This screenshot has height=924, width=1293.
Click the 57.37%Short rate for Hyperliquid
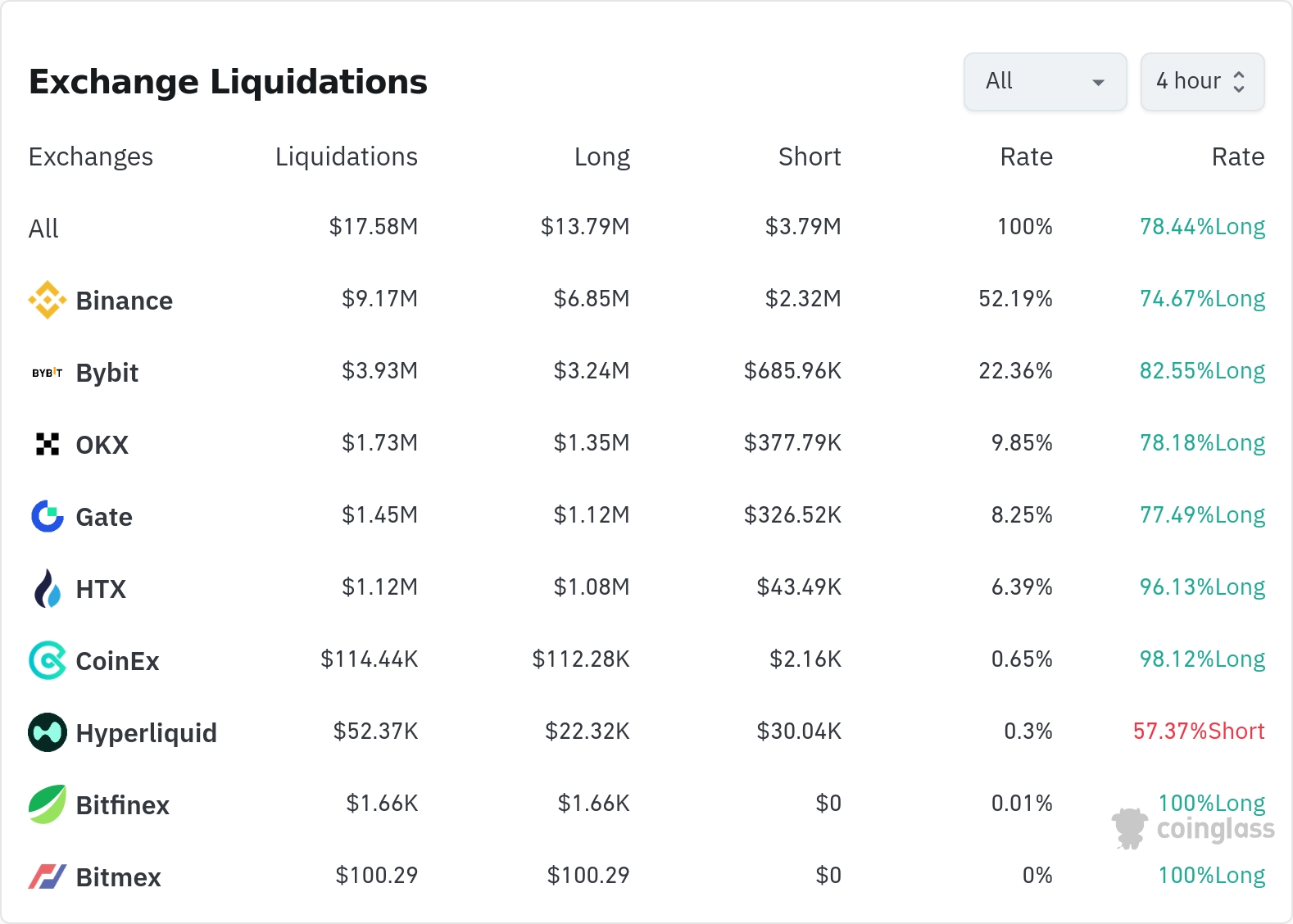[1199, 731]
